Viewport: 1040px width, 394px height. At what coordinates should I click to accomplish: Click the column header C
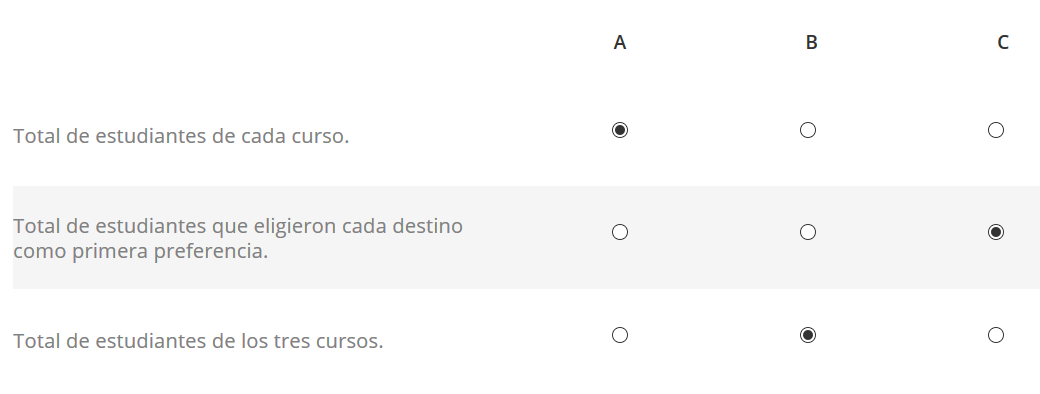1003,42
